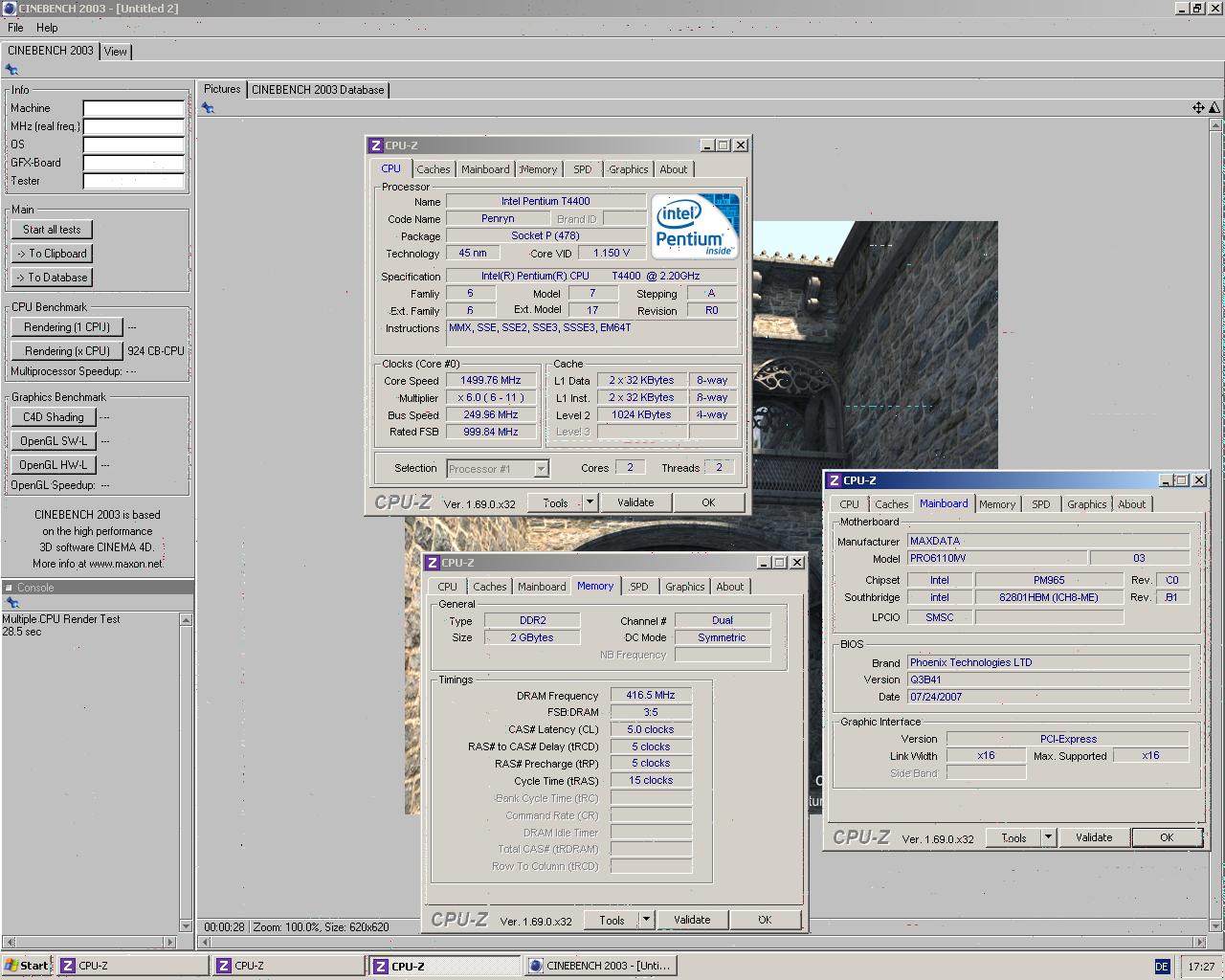Open the Processor #1 selection dropdown

coord(542,469)
